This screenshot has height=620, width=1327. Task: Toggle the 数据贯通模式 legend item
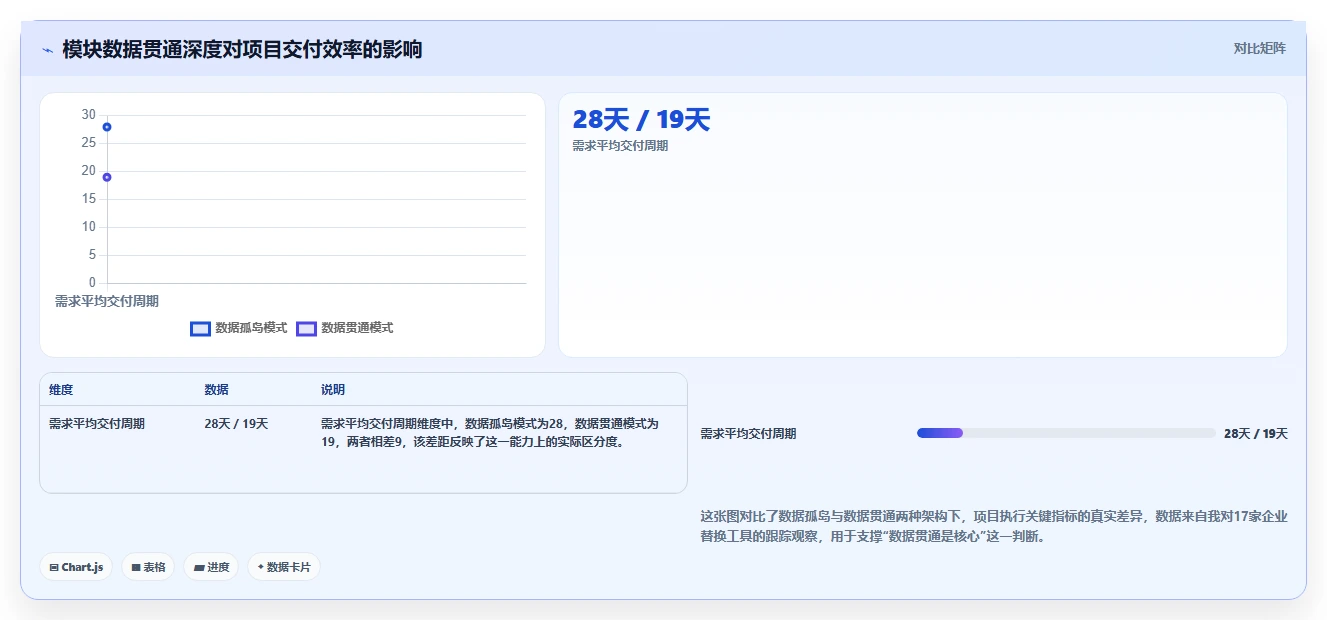coord(345,328)
